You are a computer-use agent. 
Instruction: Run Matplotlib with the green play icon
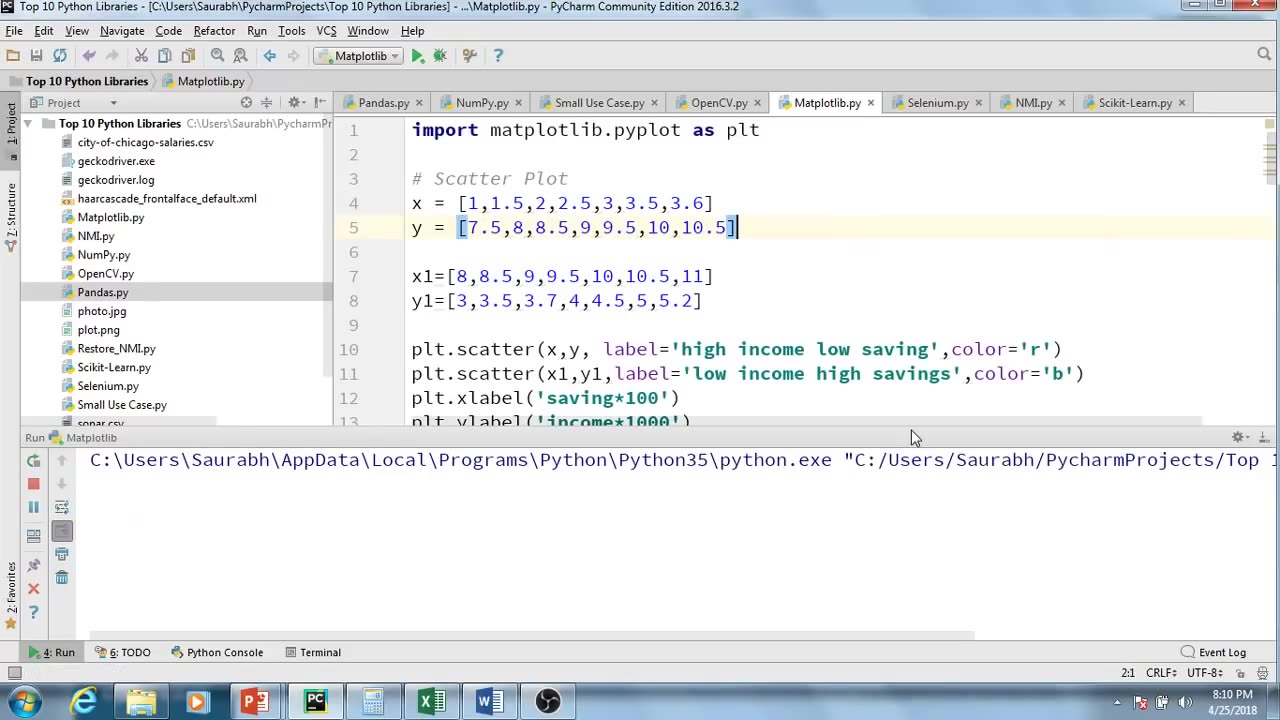[x=417, y=56]
